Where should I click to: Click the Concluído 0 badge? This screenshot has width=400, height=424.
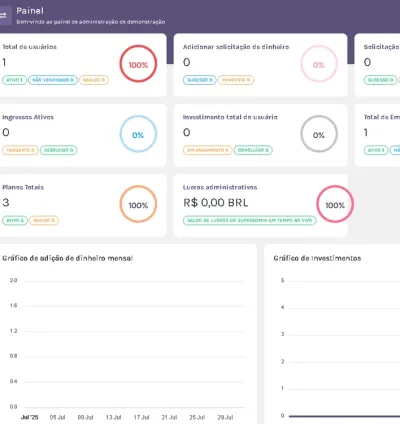pyautogui.click(x=253, y=150)
